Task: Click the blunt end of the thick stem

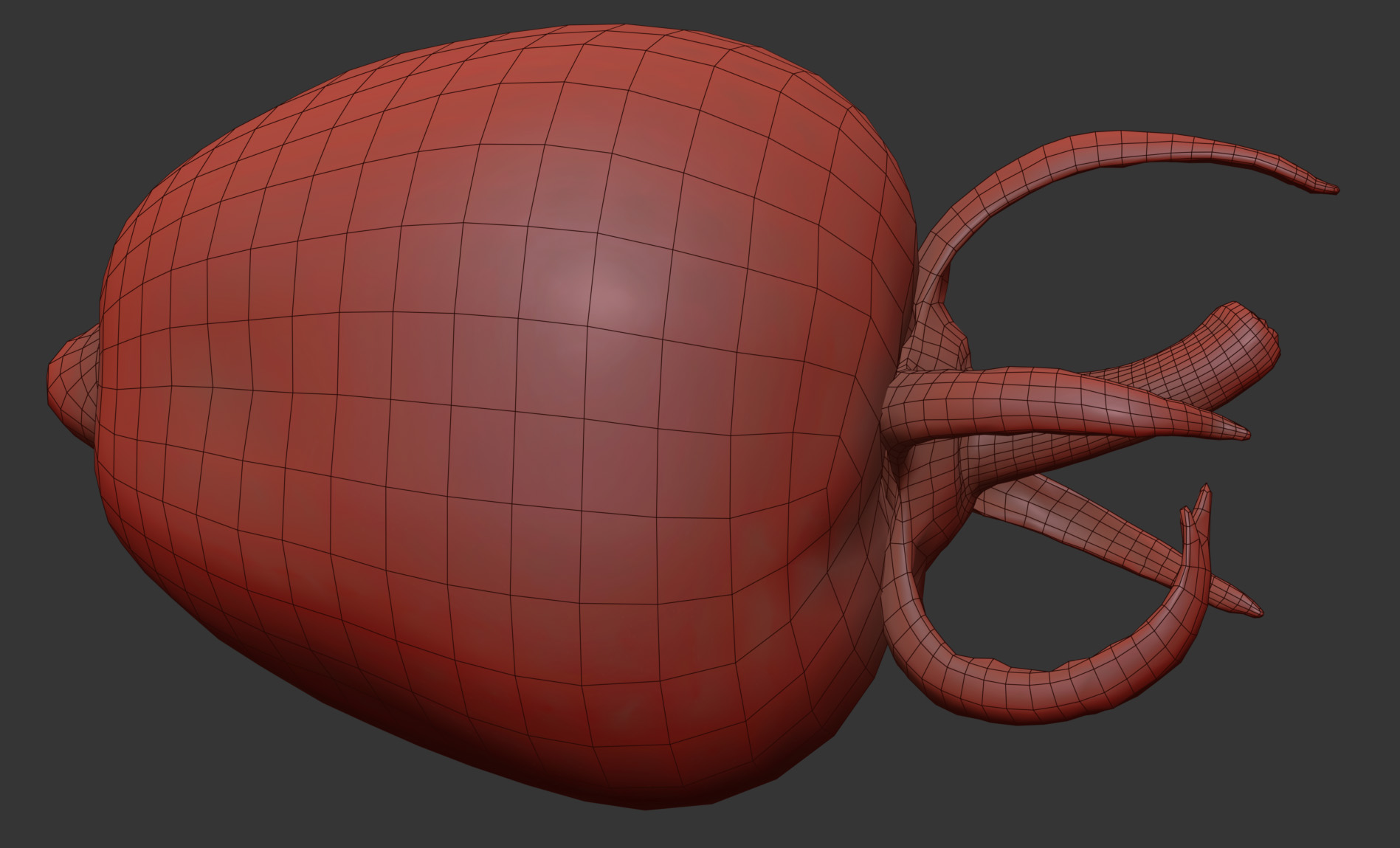Action: pyautogui.click(x=1262, y=342)
